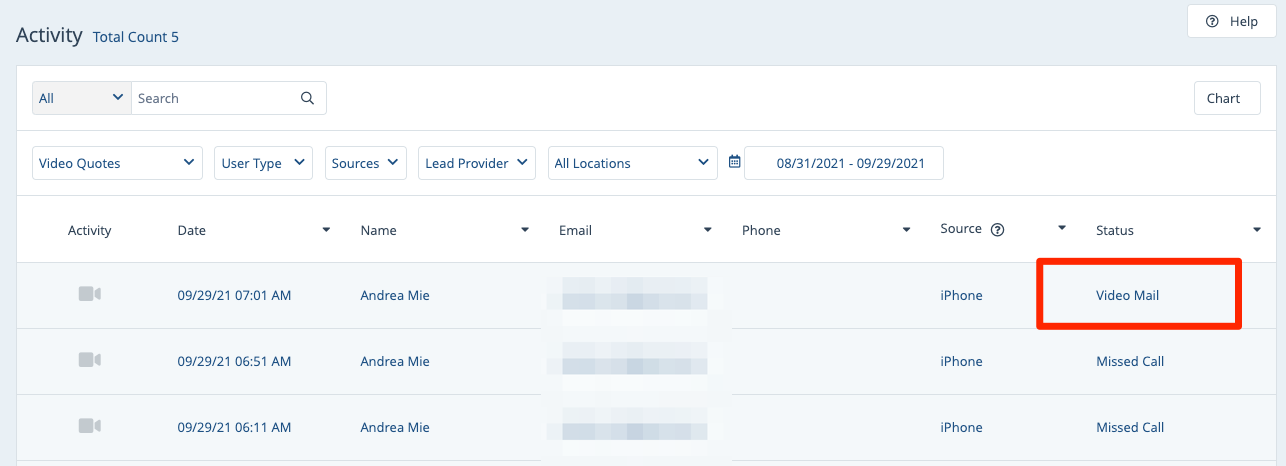The image size is (1286, 466).
Task: Open Andrea Mie's Video Mail entry name
Action: point(395,295)
